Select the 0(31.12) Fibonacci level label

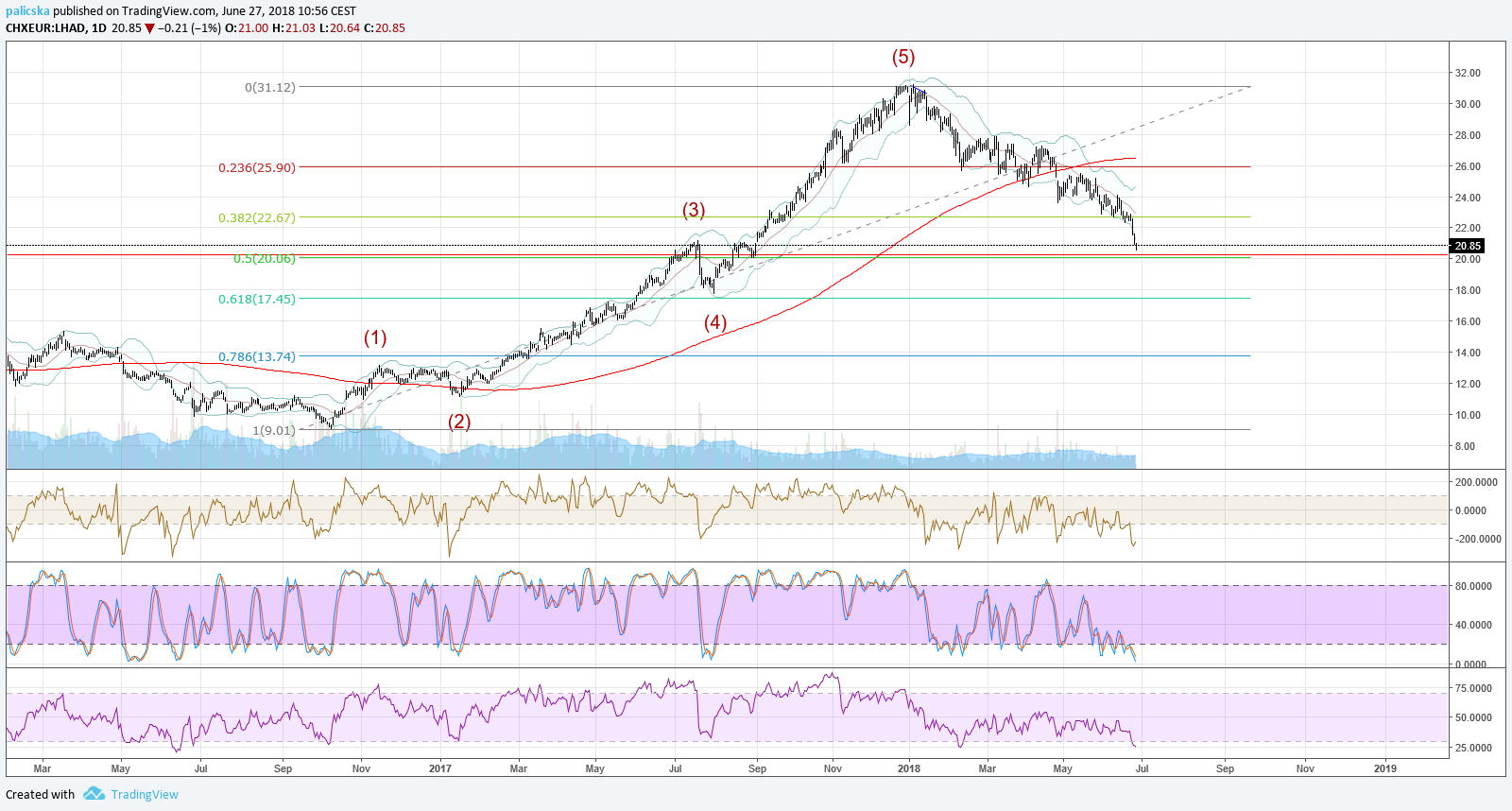pyautogui.click(x=270, y=87)
